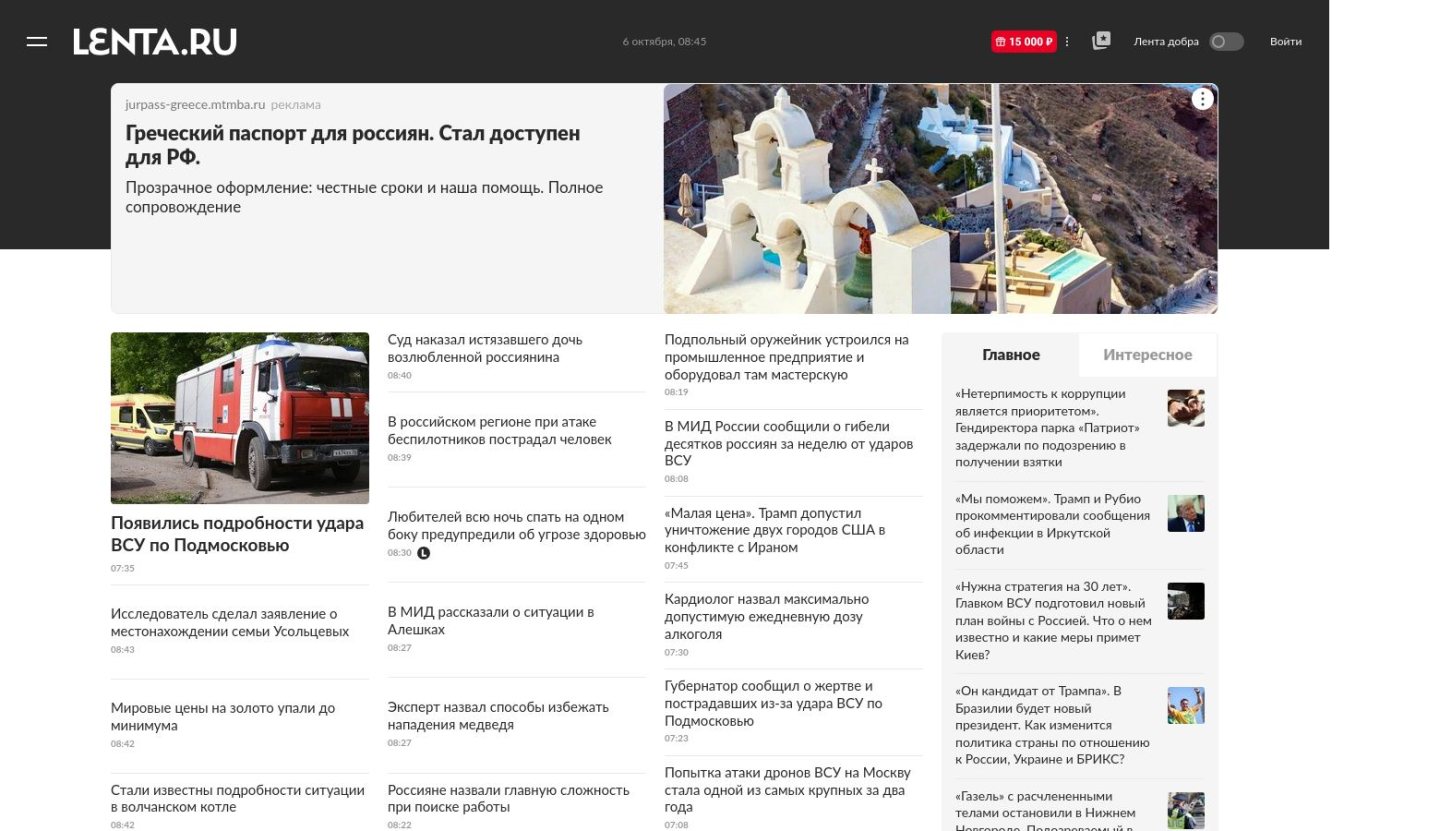Click the ad description about прозрачное оформление

click(x=364, y=197)
